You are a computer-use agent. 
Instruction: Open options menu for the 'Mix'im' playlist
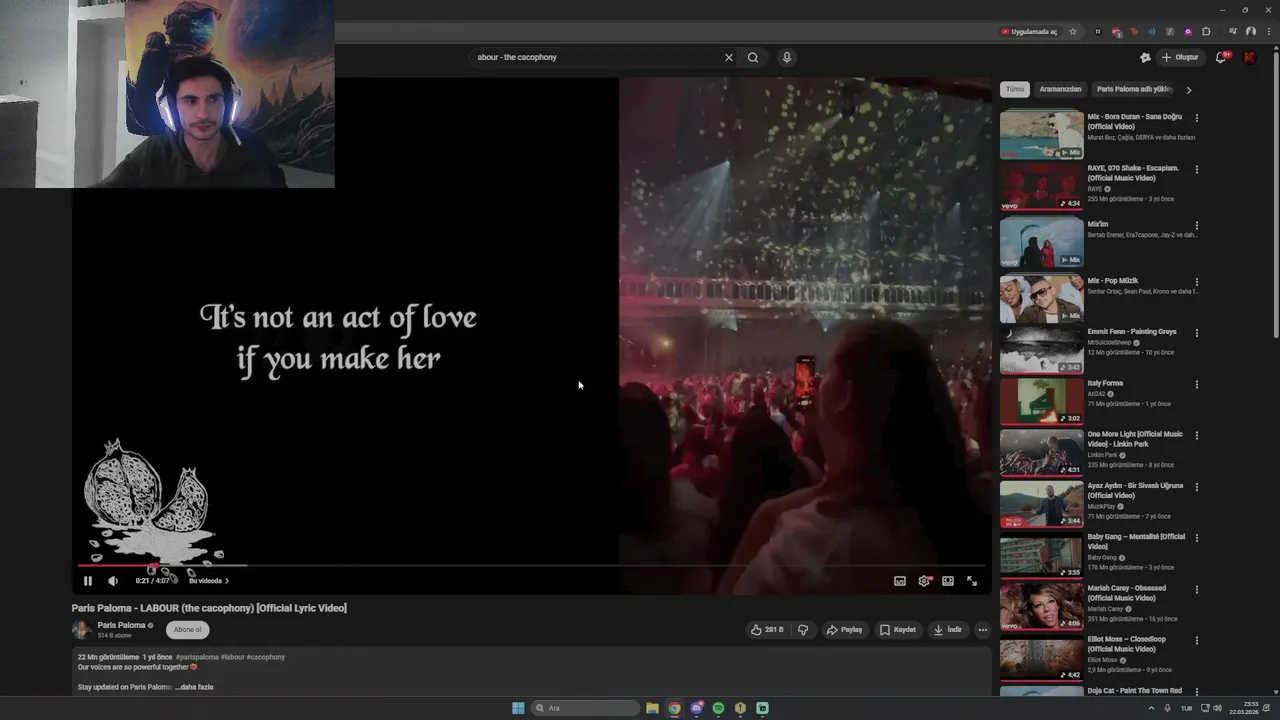(x=1196, y=226)
